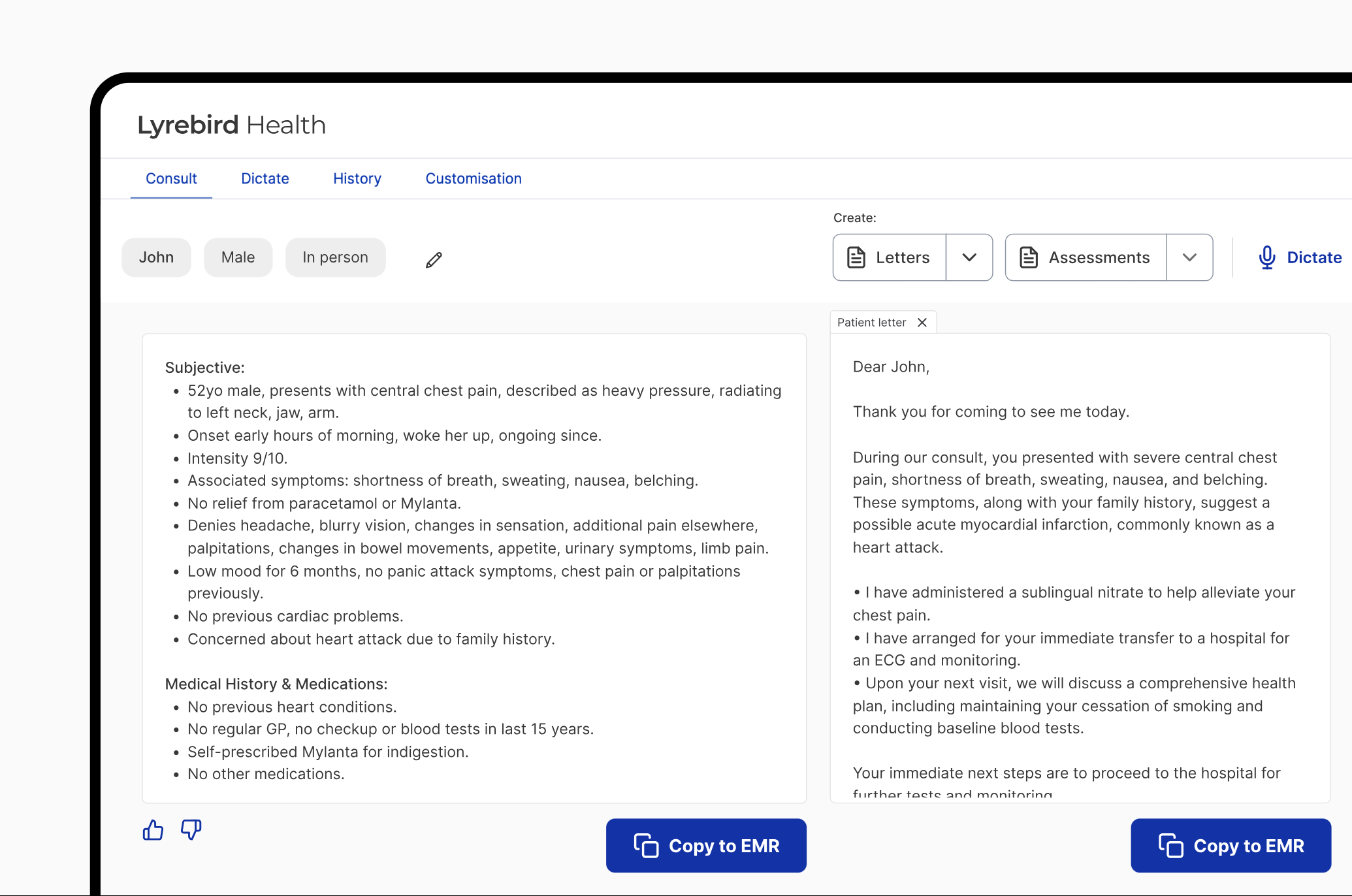Click the Dictate button at top right

coord(1299,257)
